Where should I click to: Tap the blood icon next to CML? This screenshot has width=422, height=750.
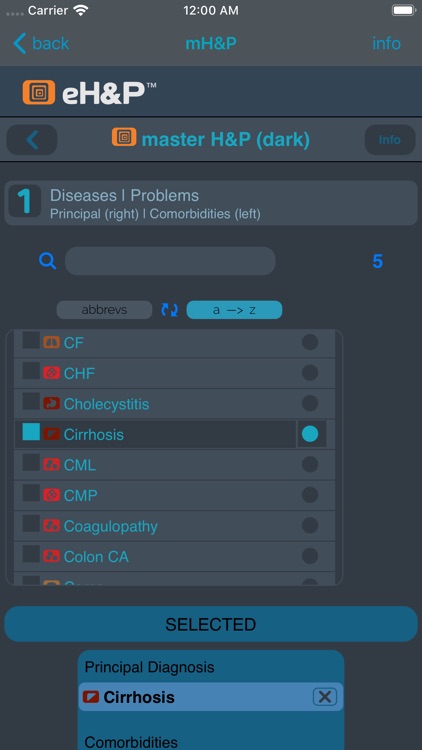tap(51, 464)
